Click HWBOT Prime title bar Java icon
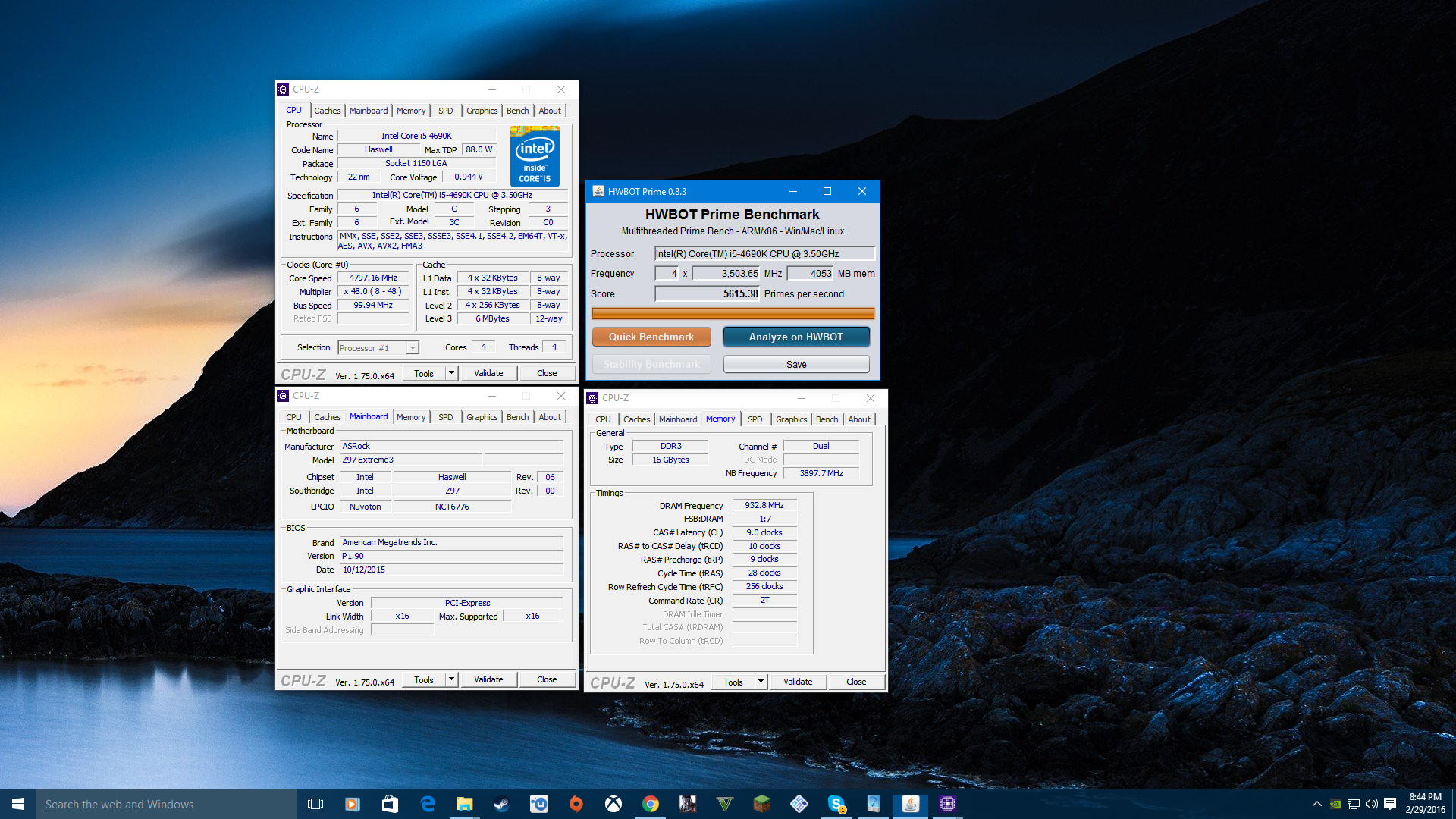The image size is (1456, 819). point(598,191)
